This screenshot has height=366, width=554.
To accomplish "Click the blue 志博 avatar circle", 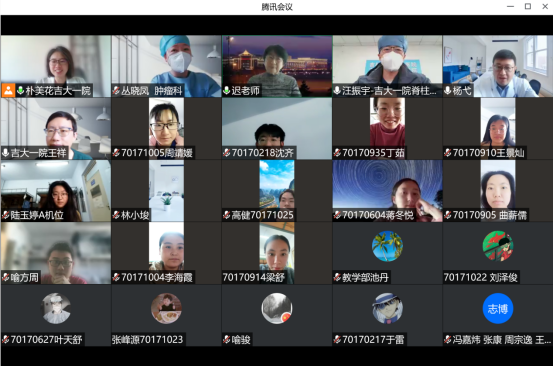I will coord(497,308).
